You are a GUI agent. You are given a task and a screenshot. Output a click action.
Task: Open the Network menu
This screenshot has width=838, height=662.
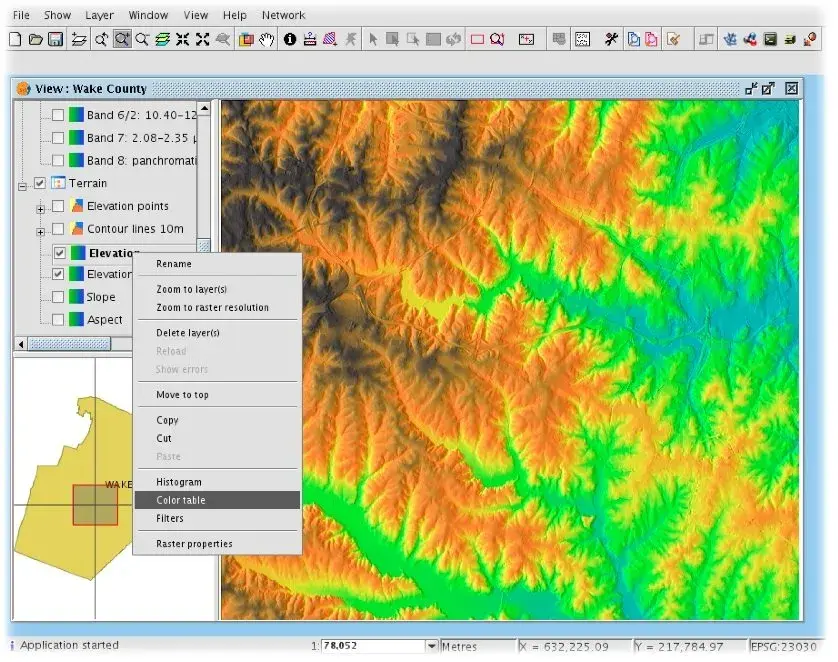coord(283,14)
